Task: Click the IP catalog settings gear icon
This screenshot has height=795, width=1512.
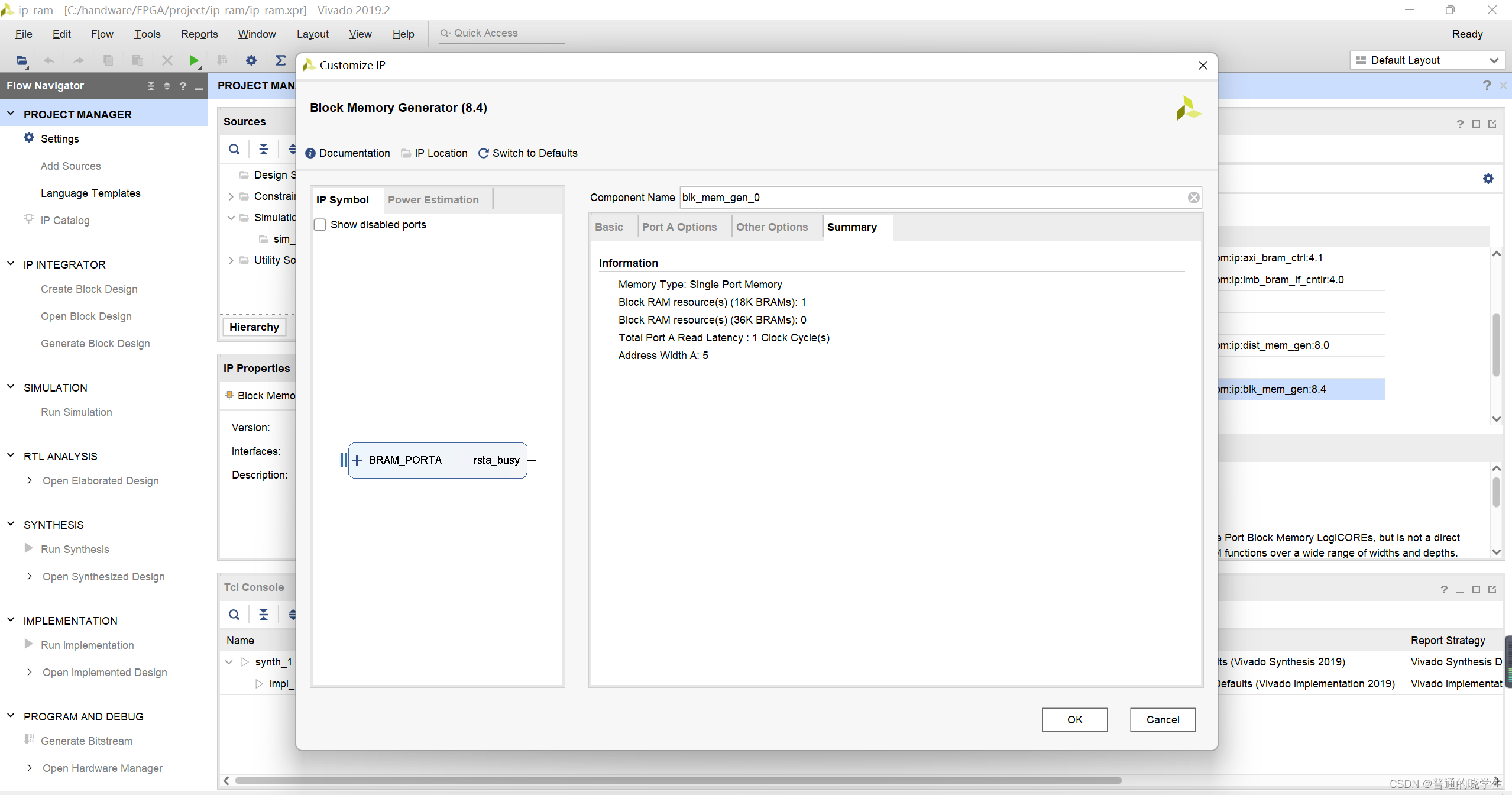Action: coord(1488,179)
